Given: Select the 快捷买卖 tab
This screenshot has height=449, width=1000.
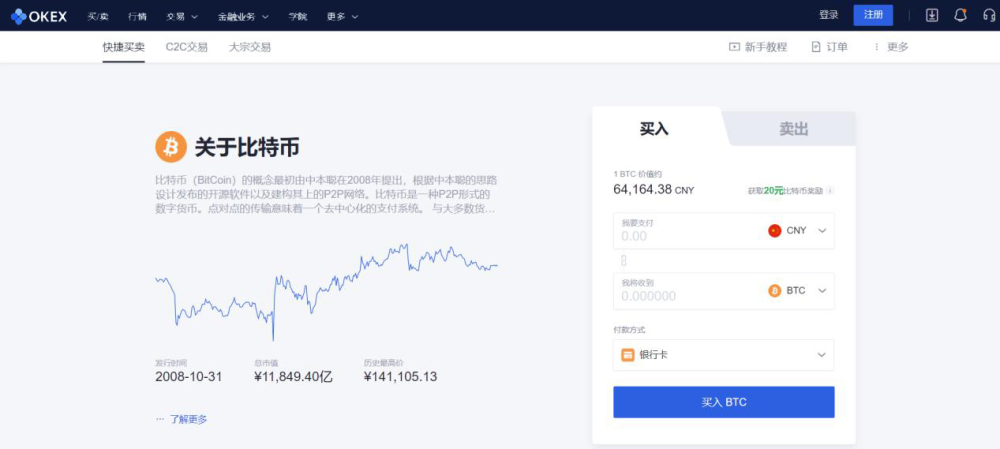Looking at the screenshot, I should click(x=124, y=47).
